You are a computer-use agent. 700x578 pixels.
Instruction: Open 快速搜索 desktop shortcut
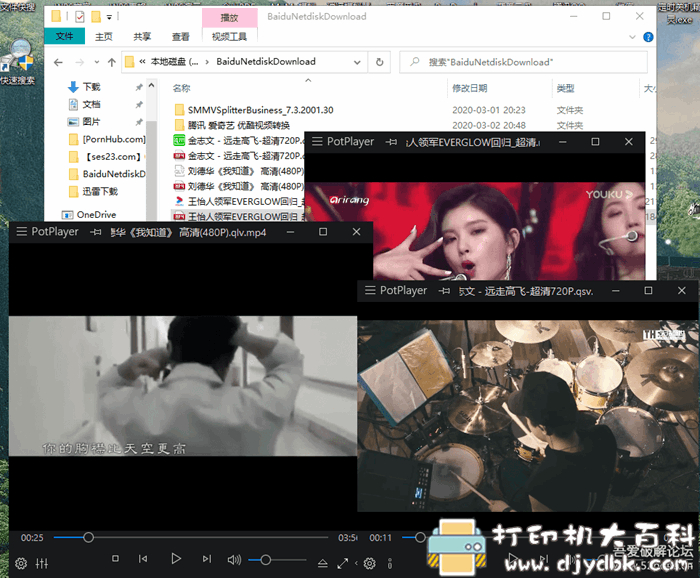pos(18,62)
